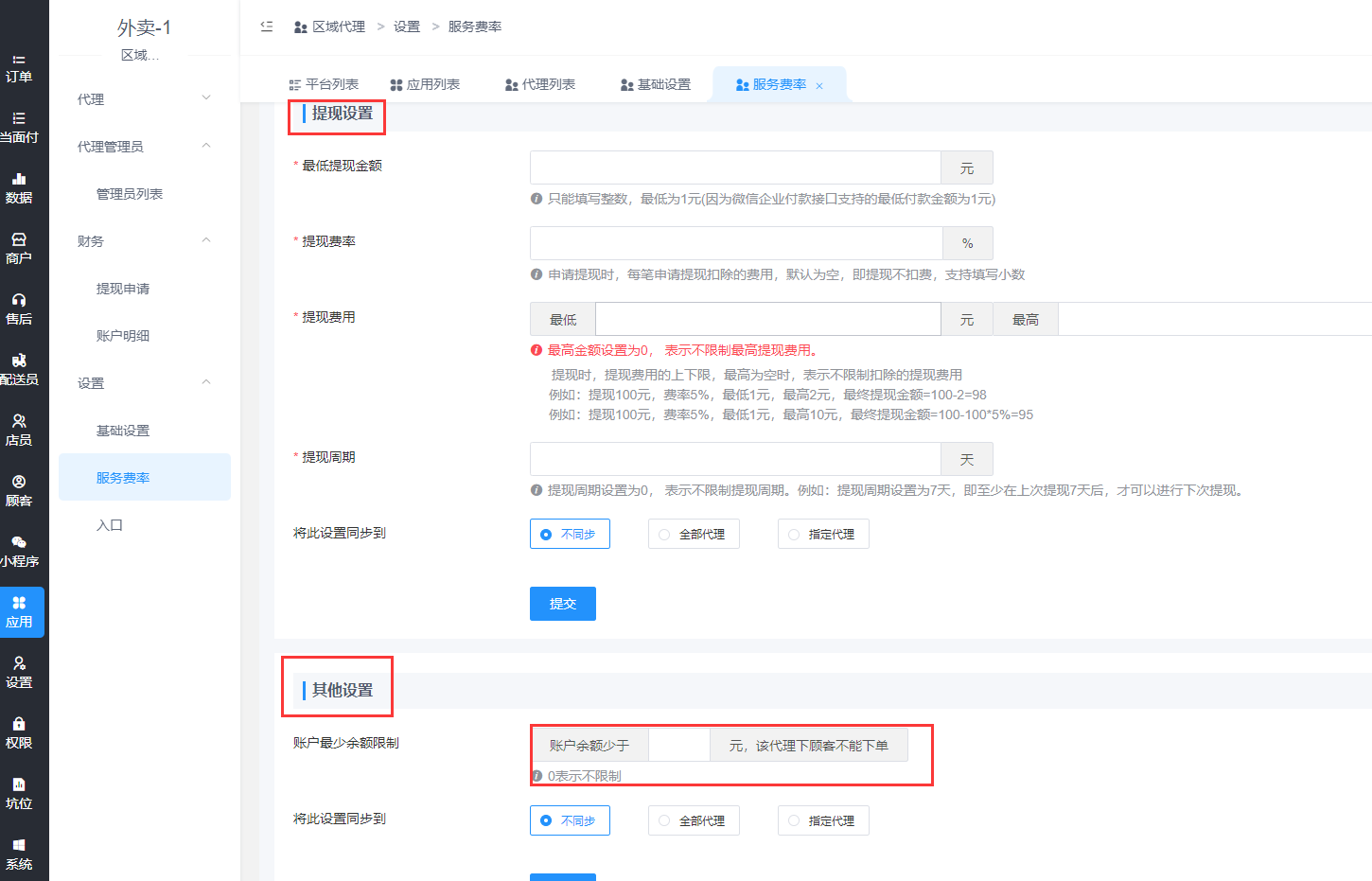Viewport: 1372px width, 881px height.
Task: Open the 配送员 delivery sidebar icon
Action: pos(19,370)
